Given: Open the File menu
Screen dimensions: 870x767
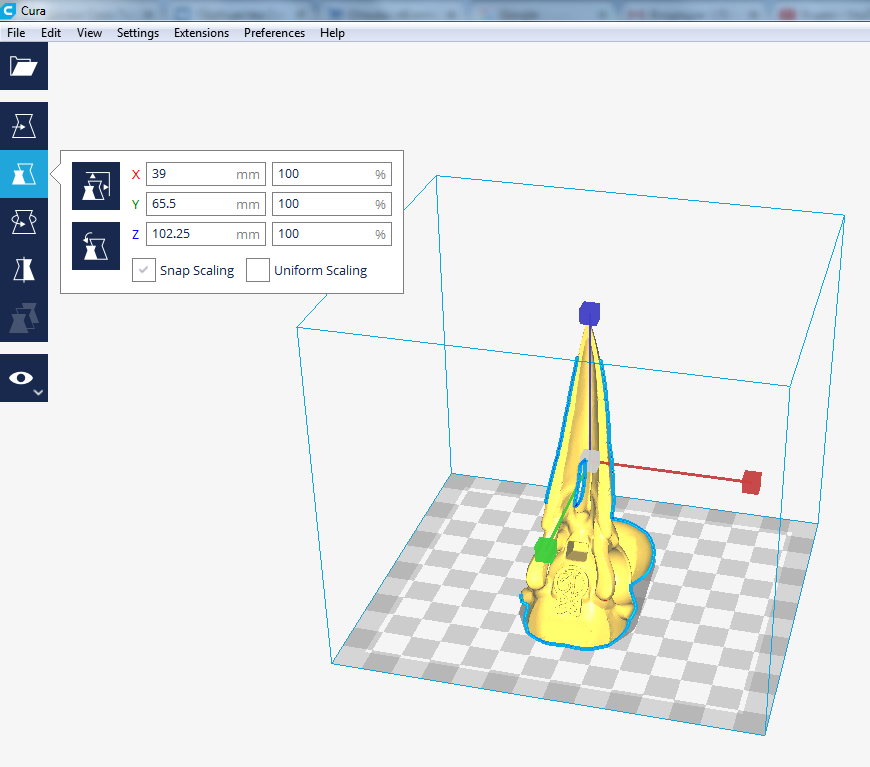Looking at the screenshot, I should click(16, 33).
